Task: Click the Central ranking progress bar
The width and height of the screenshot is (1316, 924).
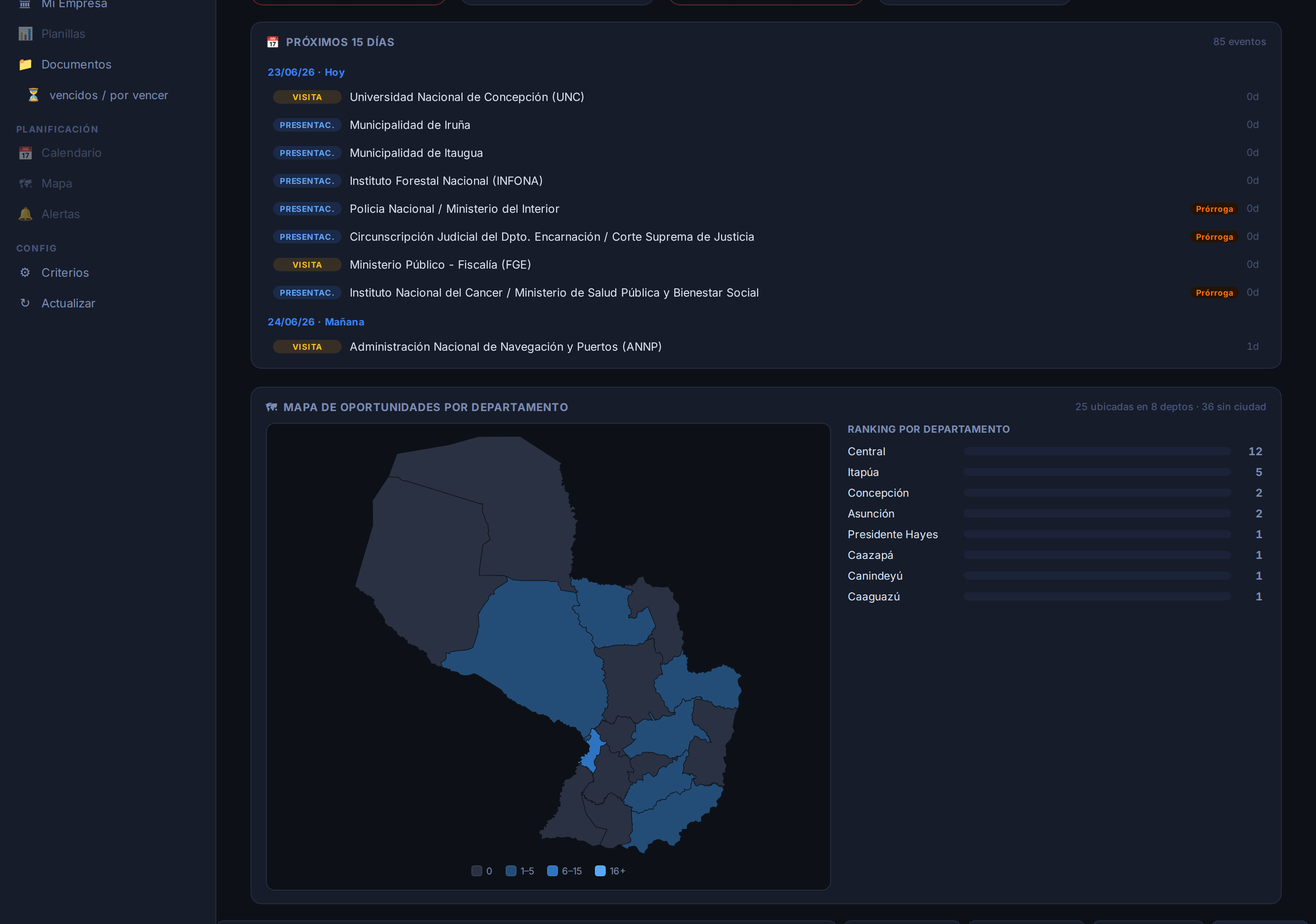Action: (x=1097, y=452)
